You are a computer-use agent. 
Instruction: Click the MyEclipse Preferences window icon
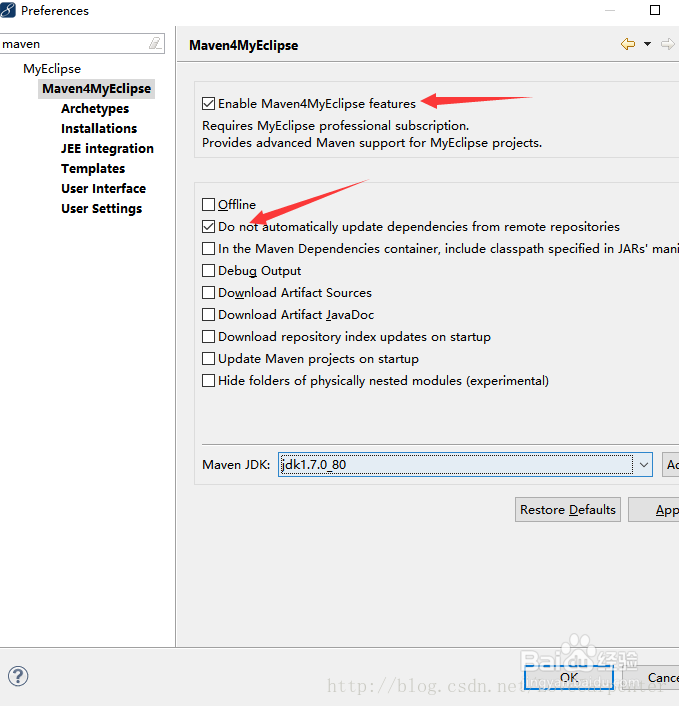click(x=8, y=10)
